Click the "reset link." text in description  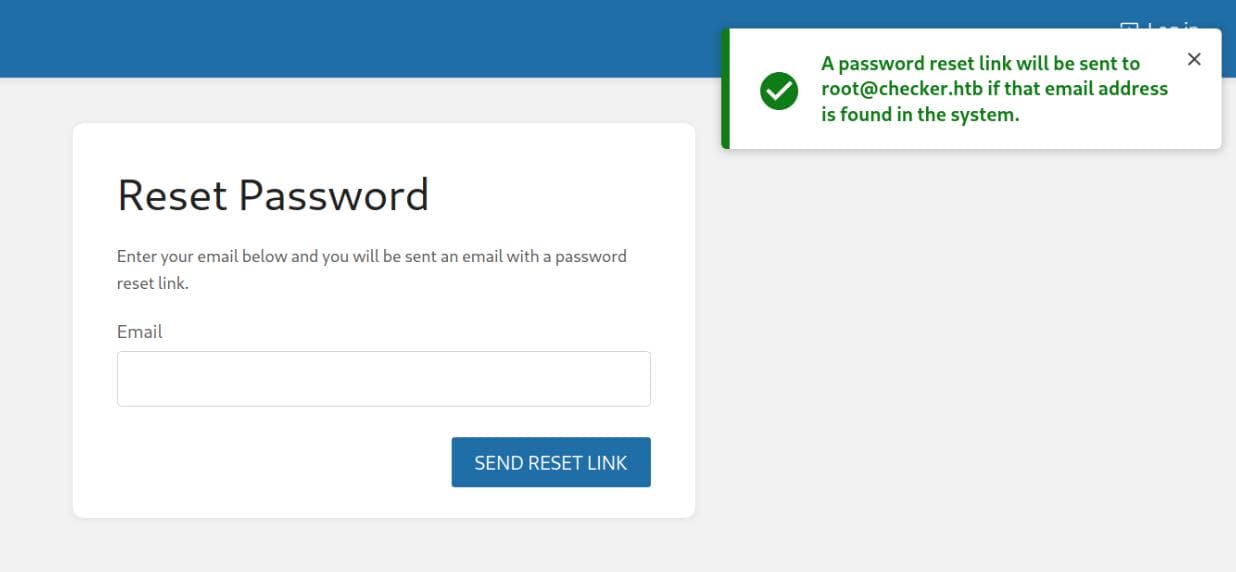pos(153,284)
